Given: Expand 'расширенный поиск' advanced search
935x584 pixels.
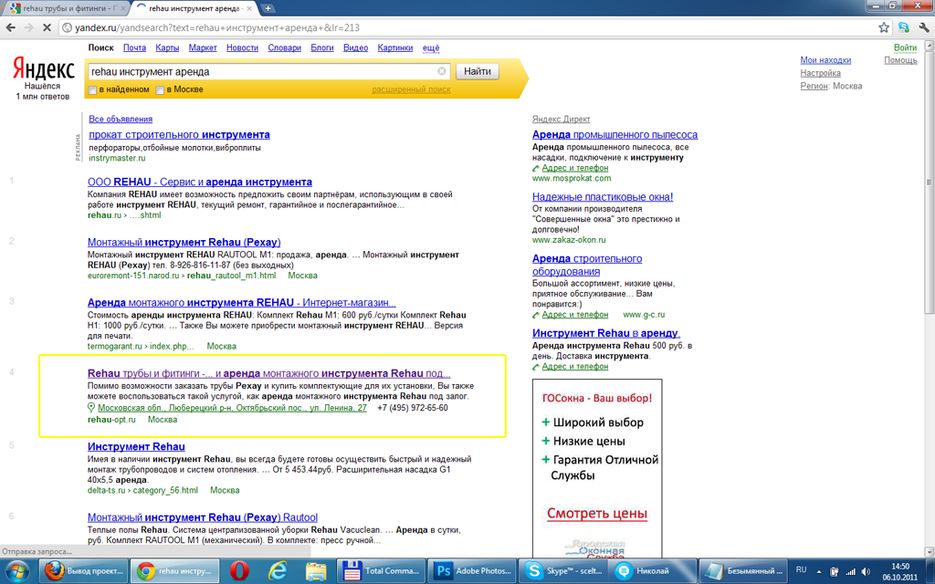Looking at the screenshot, I should point(411,90).
